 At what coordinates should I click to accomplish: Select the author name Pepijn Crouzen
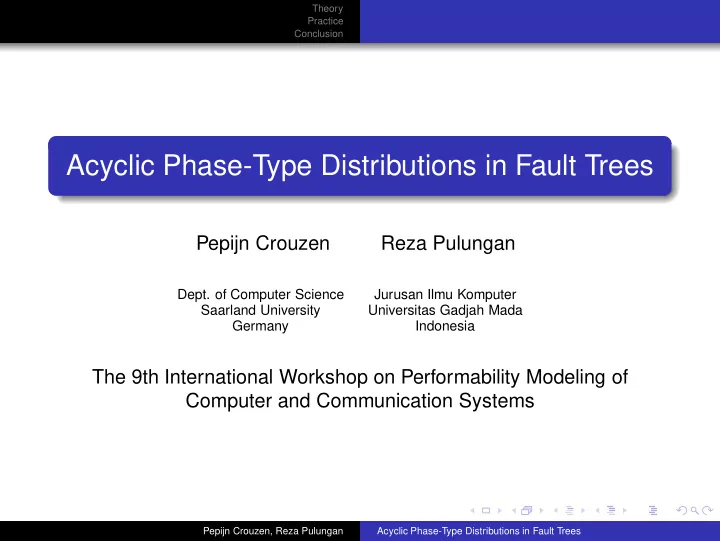(263, 243)
